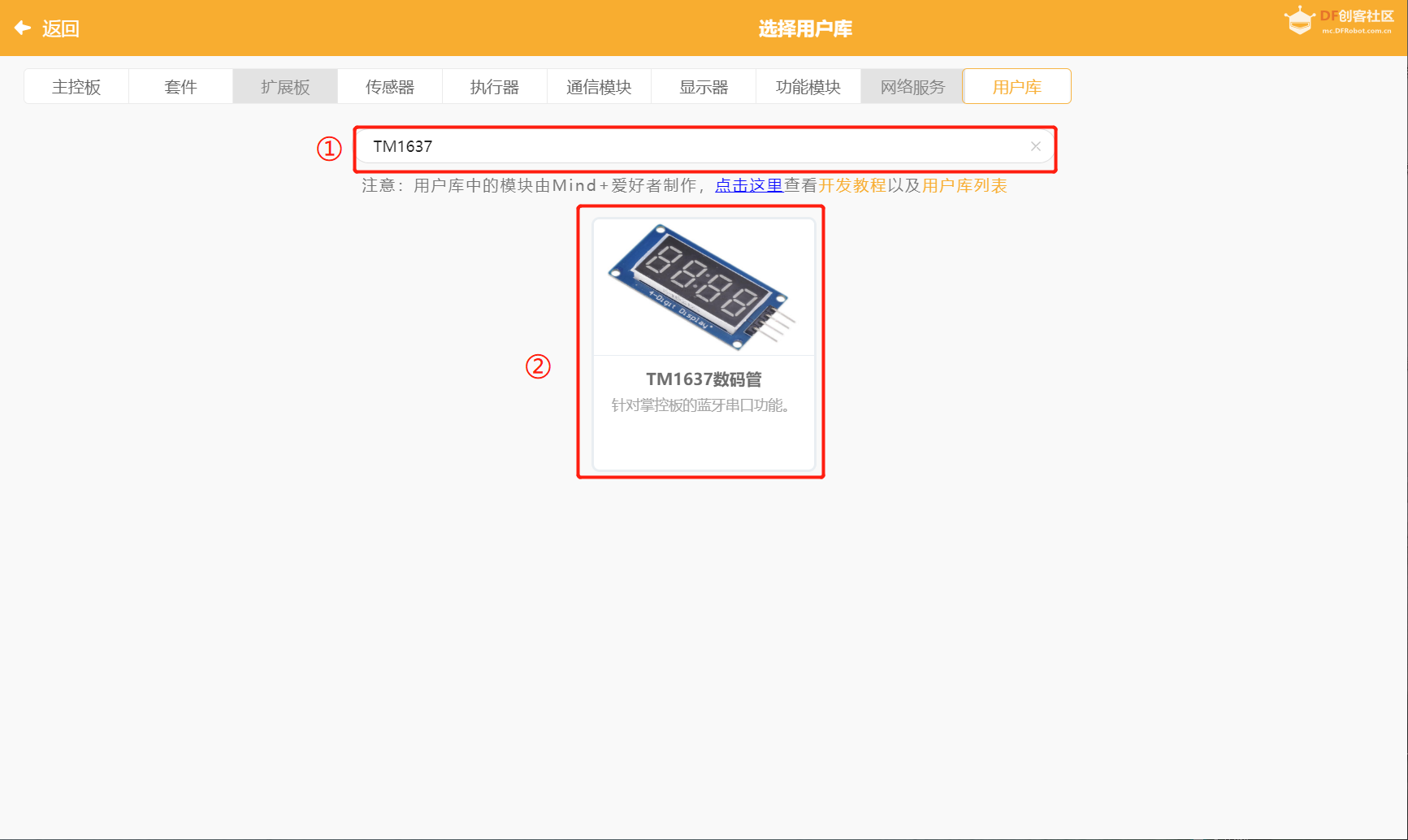1408x840 pixels.
Task: Clear search text with the X icon
Action: point(1035,146)
